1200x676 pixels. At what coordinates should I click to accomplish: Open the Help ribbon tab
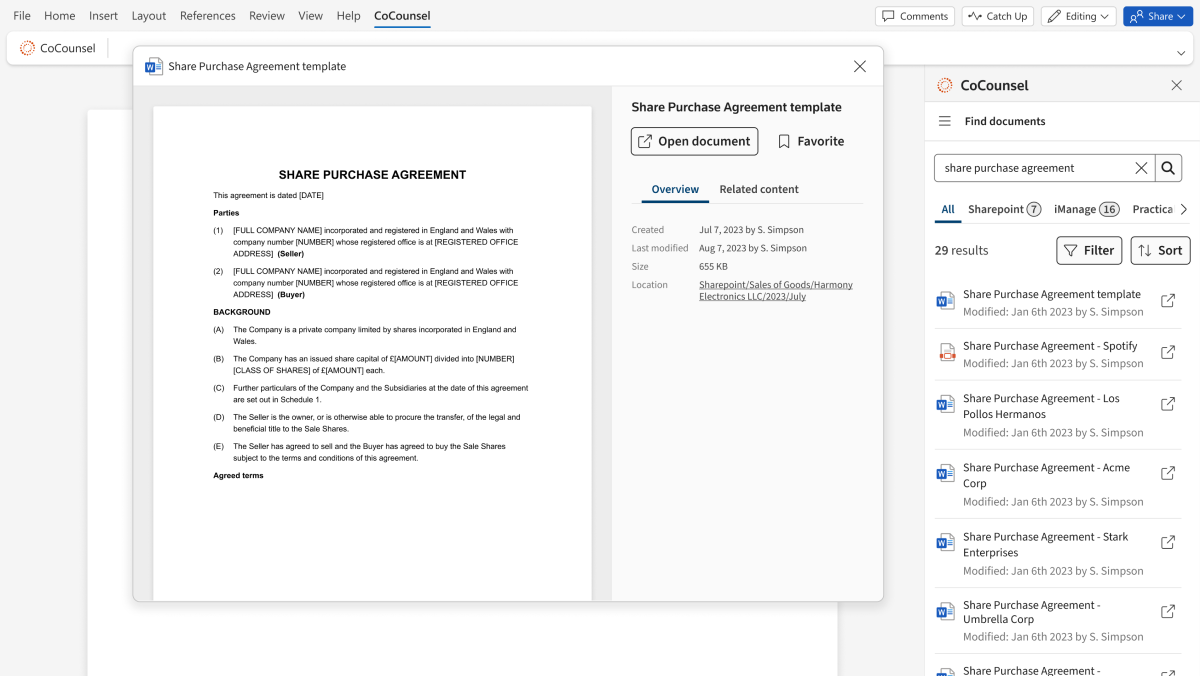pos(349,16)
